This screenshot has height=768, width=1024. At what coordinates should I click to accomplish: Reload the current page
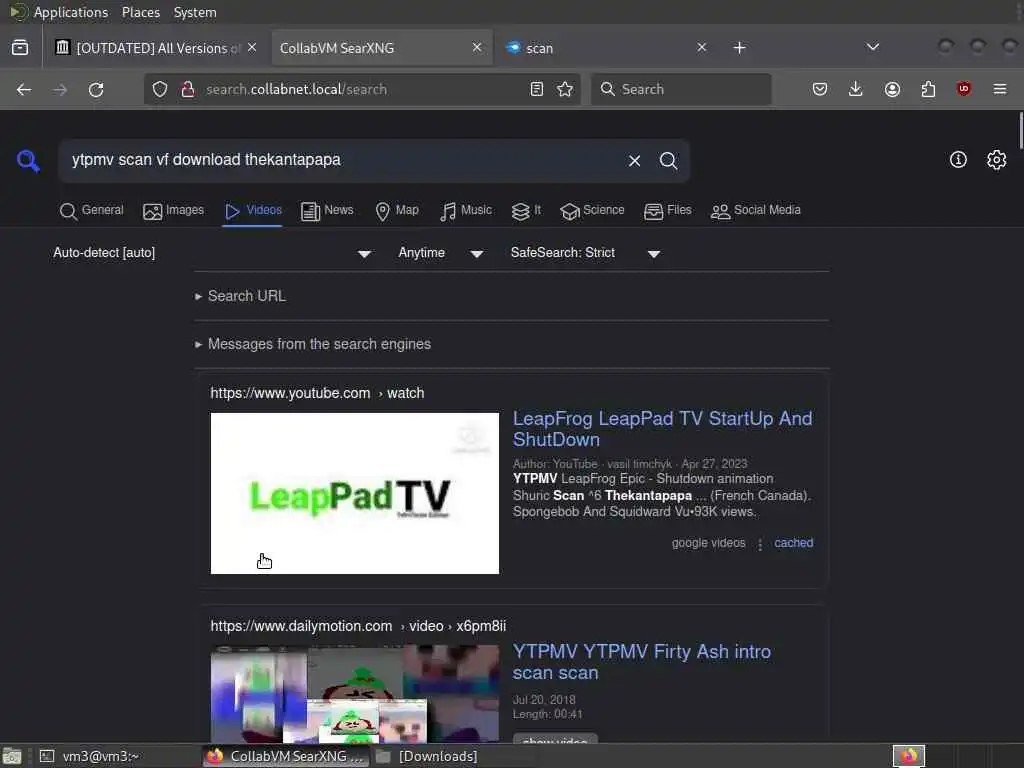click(96, 89)
